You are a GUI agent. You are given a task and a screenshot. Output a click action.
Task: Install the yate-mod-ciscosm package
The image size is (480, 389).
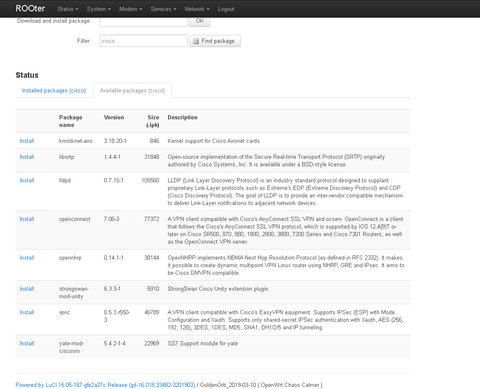pos(27,343)
